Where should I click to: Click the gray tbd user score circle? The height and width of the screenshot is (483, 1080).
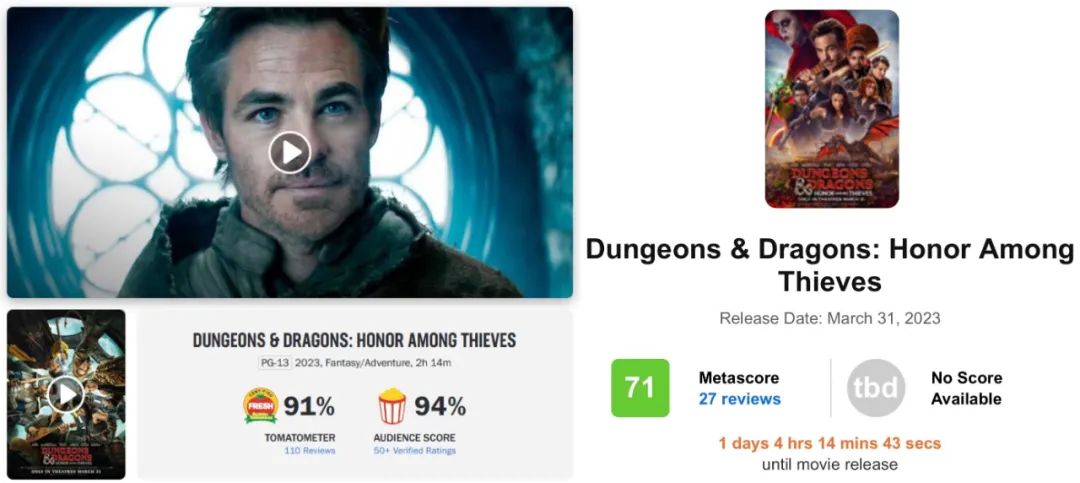tap(876, 388)
